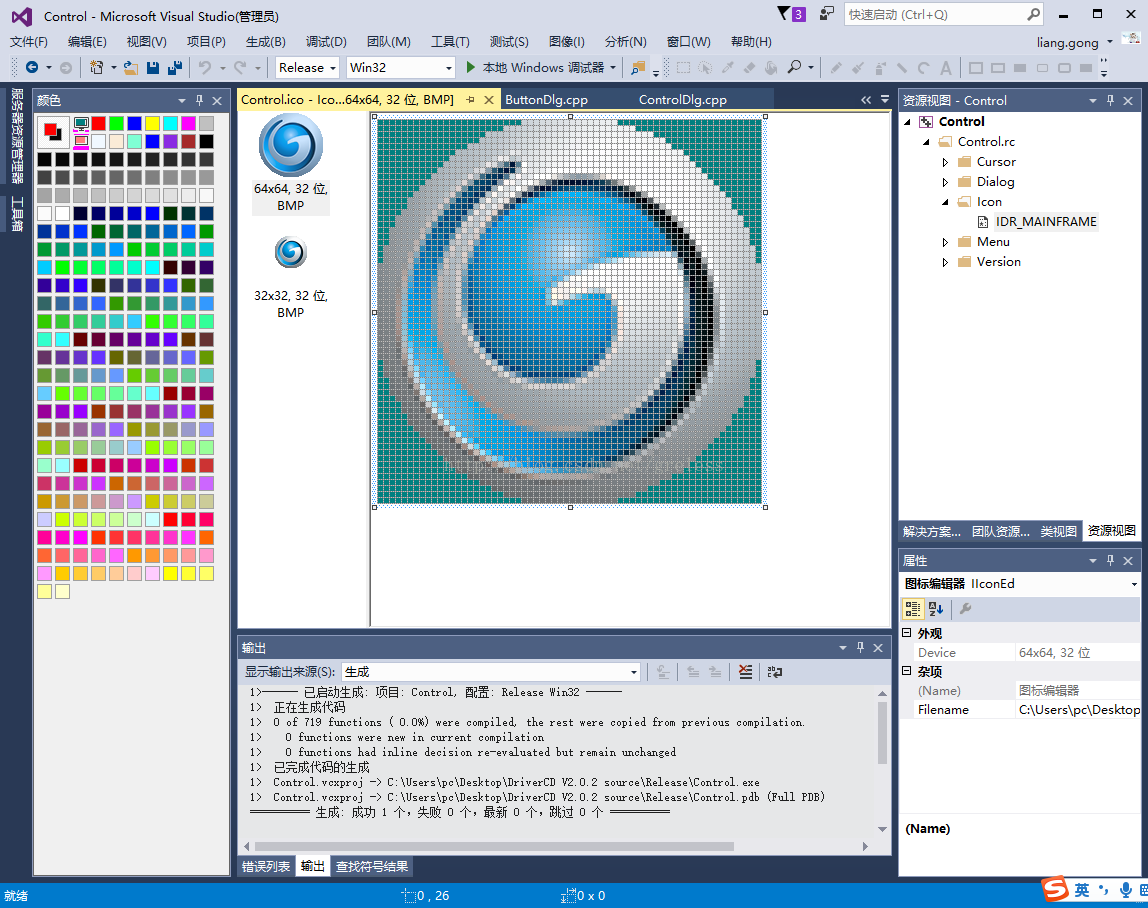Click the Save All icon
The width and height of the screenshot is (1148, 908).
point(174,67)
